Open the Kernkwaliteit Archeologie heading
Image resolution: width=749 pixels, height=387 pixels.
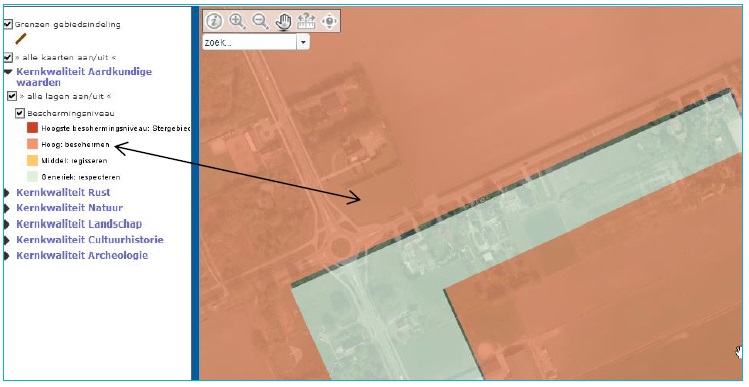(82, 255)
